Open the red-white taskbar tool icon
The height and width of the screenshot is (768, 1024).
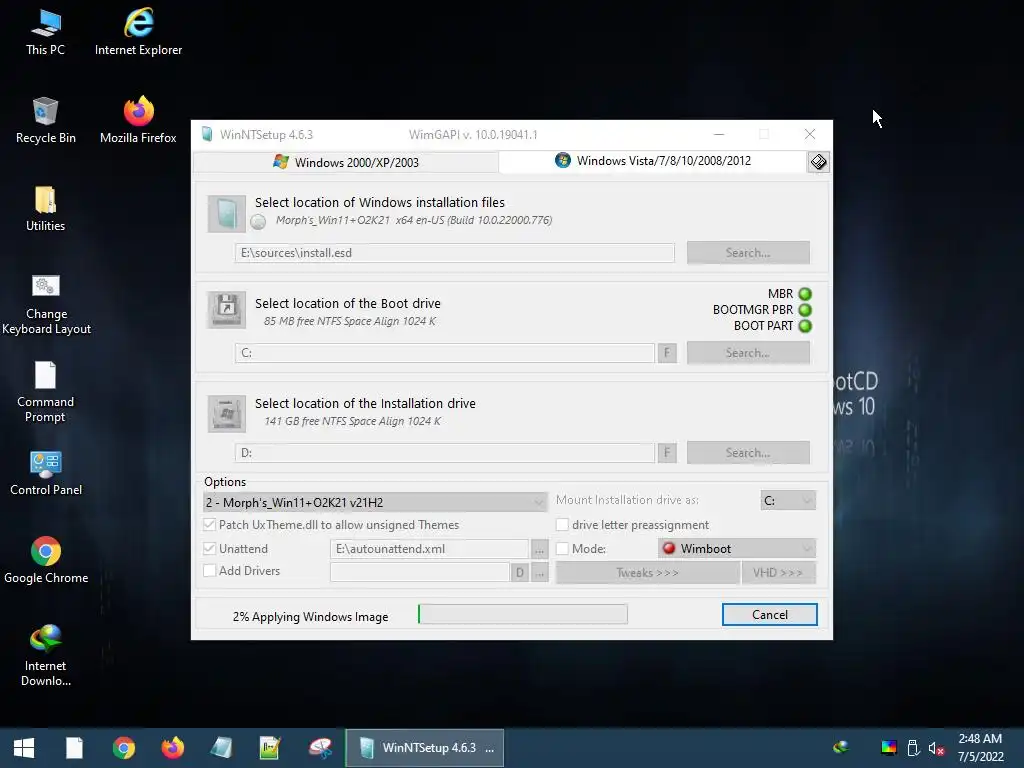[320, 748]
